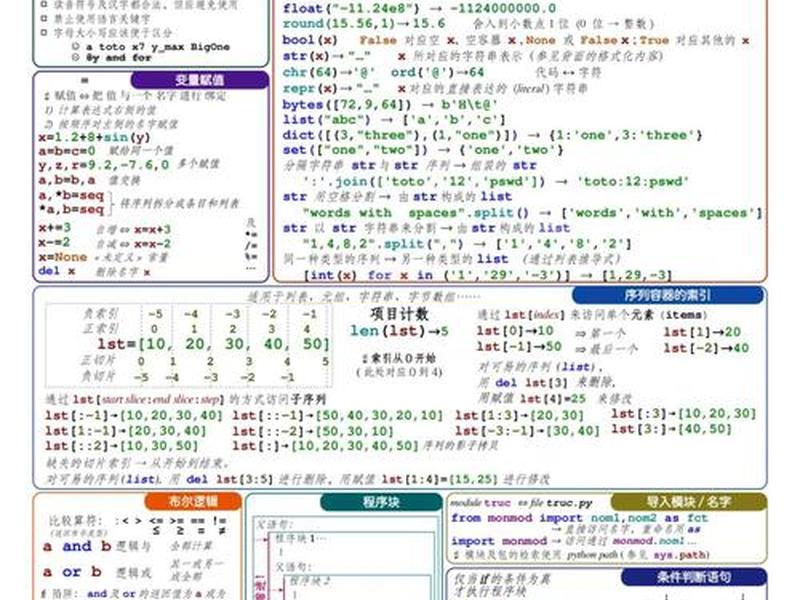Click the "1,4,8,2".split(",") example

tap(467, 244)
